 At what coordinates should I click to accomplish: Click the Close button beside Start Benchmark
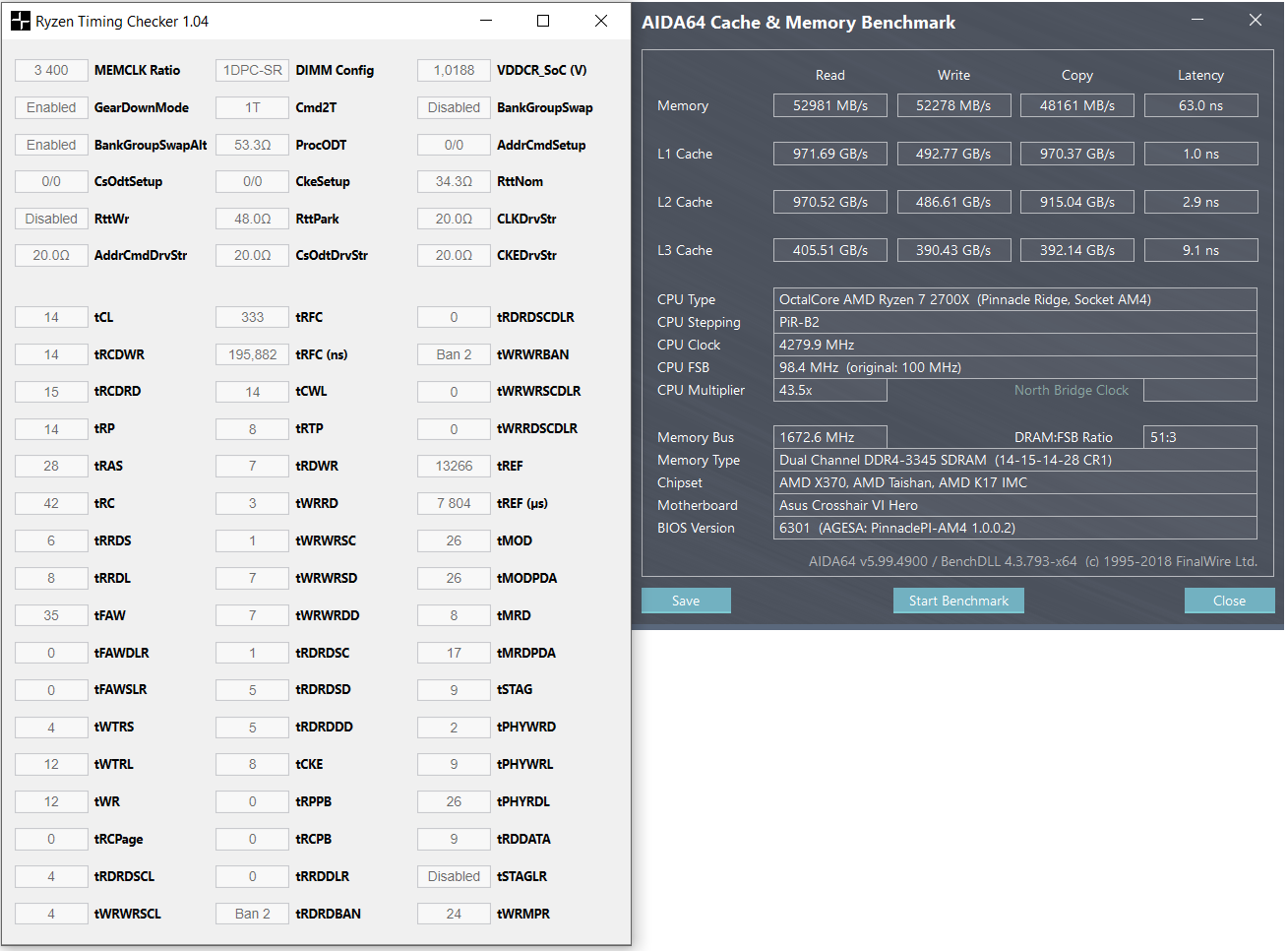point(1229,601)
